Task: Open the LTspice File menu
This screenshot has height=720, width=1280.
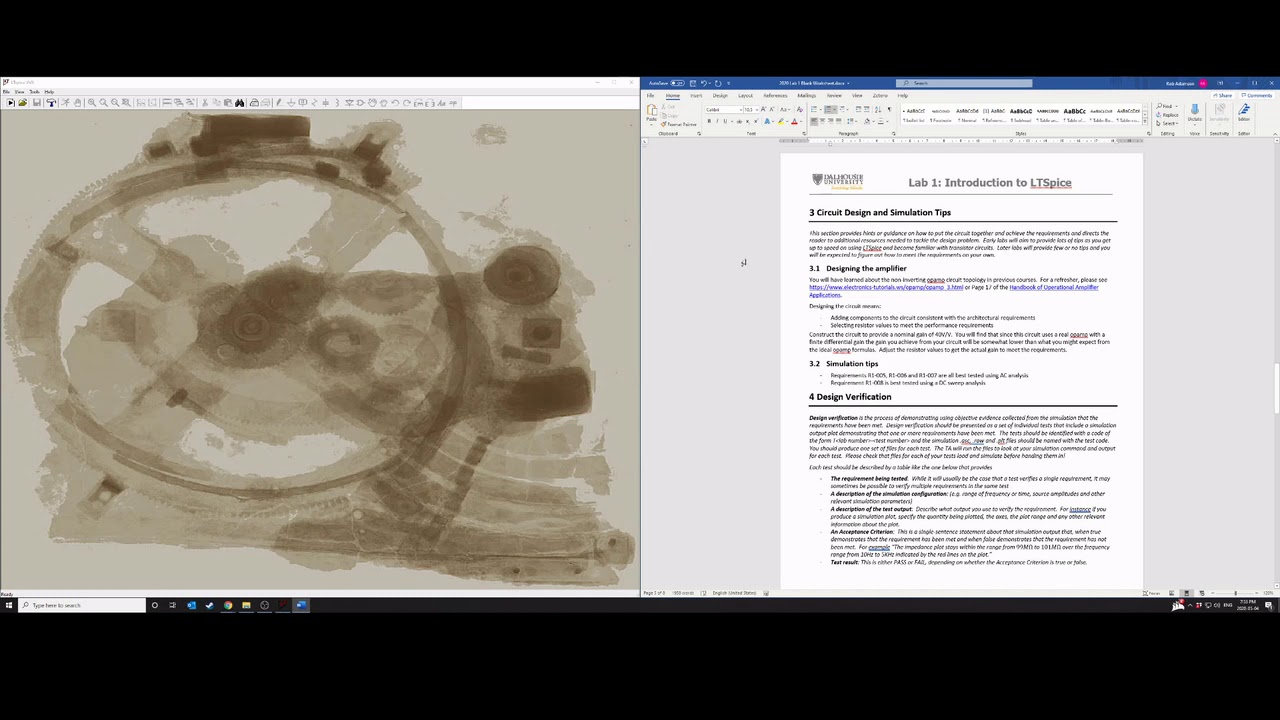Action: click(x=6, y=92)
